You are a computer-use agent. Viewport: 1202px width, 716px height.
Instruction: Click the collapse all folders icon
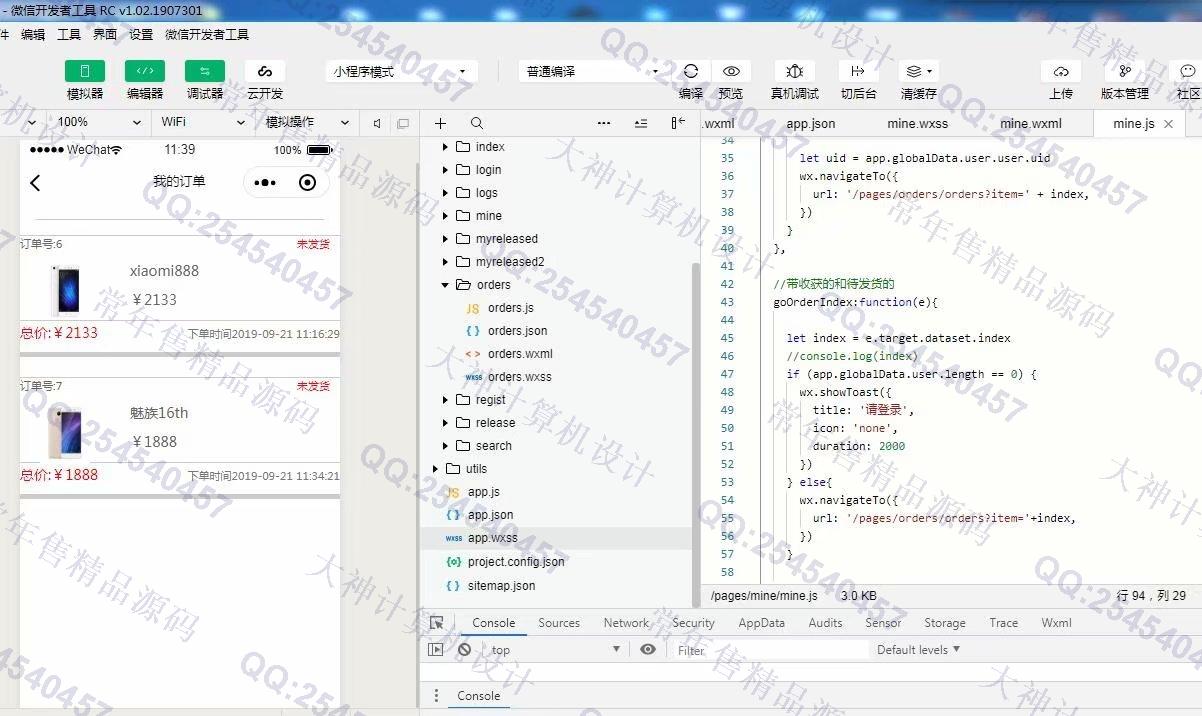coord(641,123)
